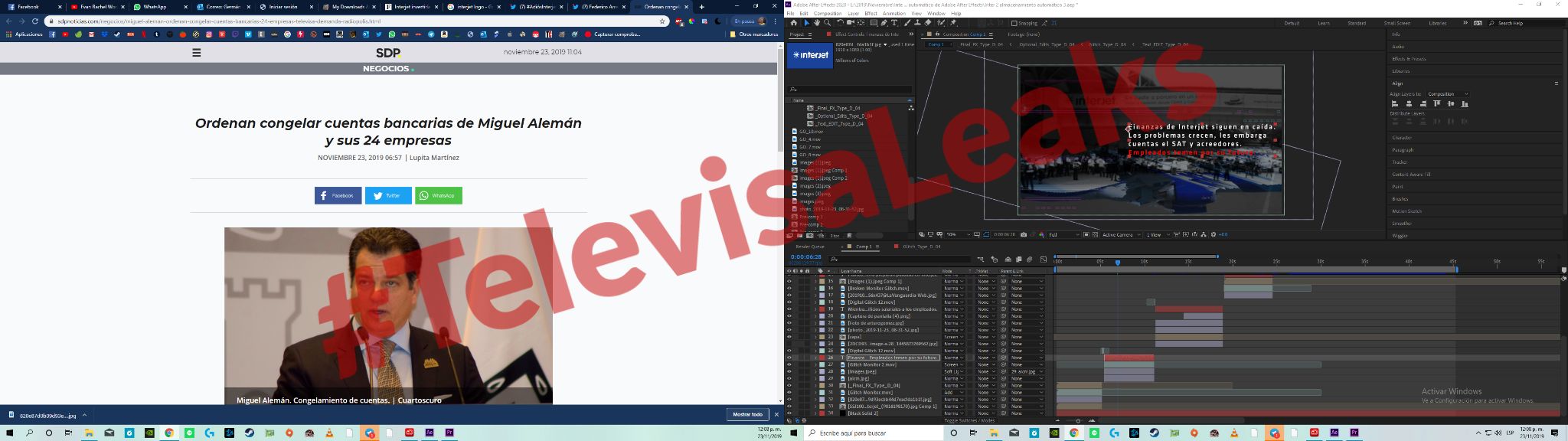Open the Animation menu in After Effects
1568x441 pixels.
[893, 13]
